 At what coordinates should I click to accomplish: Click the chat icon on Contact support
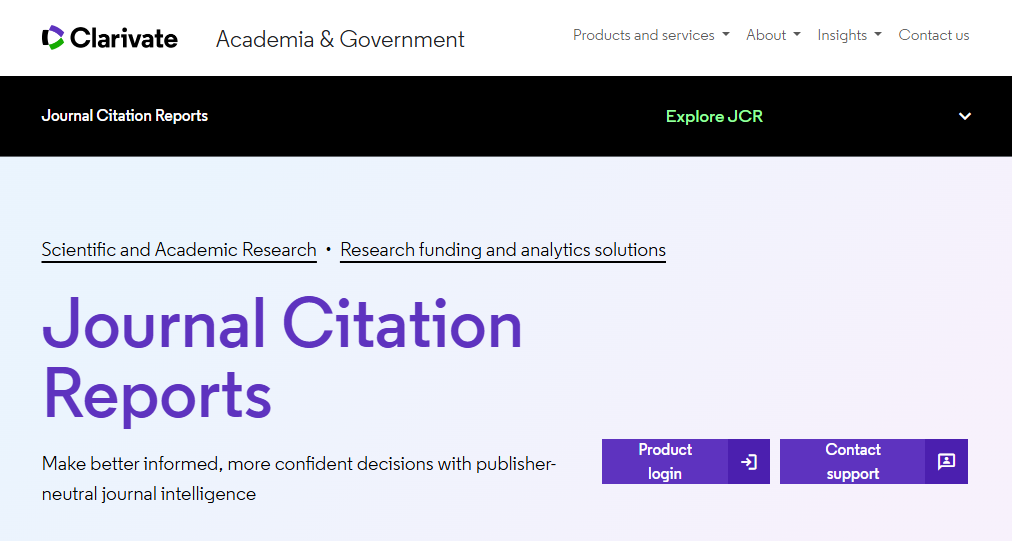(x=946, y=462)
